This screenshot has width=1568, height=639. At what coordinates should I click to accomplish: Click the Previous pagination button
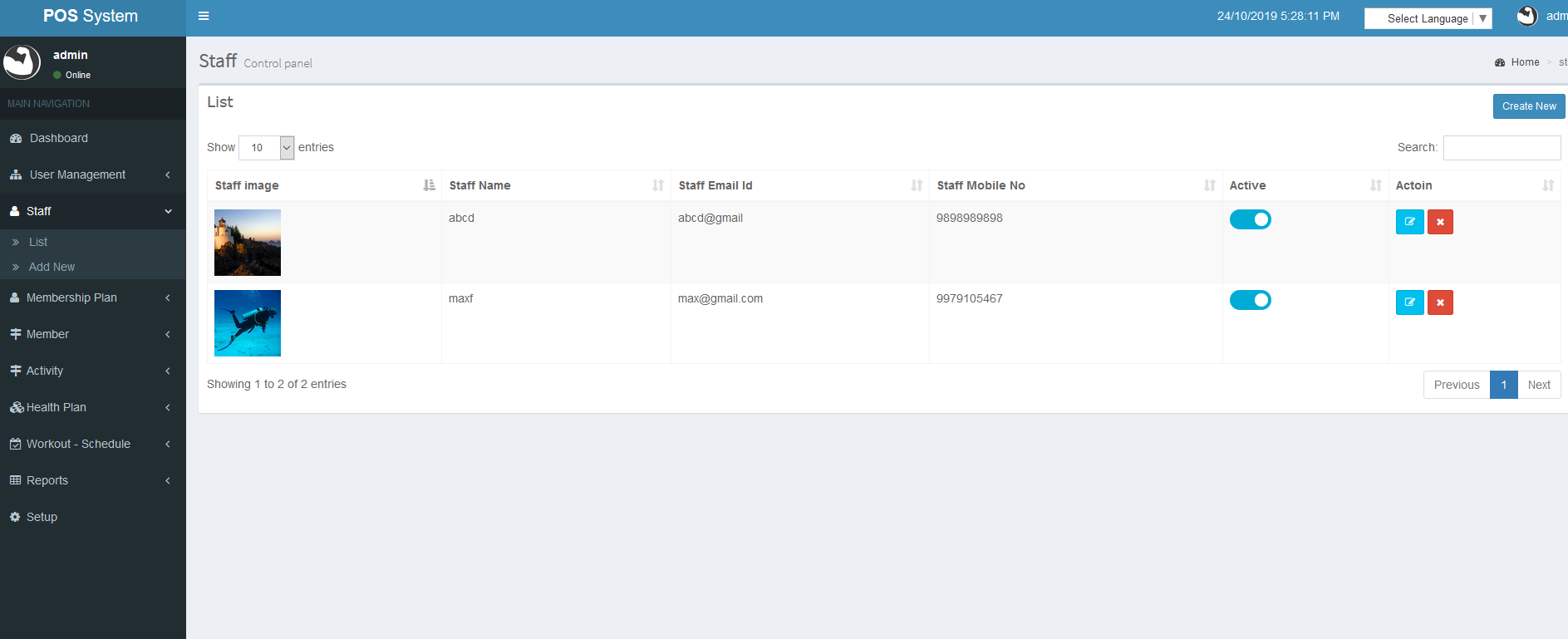coord(1457,385)
